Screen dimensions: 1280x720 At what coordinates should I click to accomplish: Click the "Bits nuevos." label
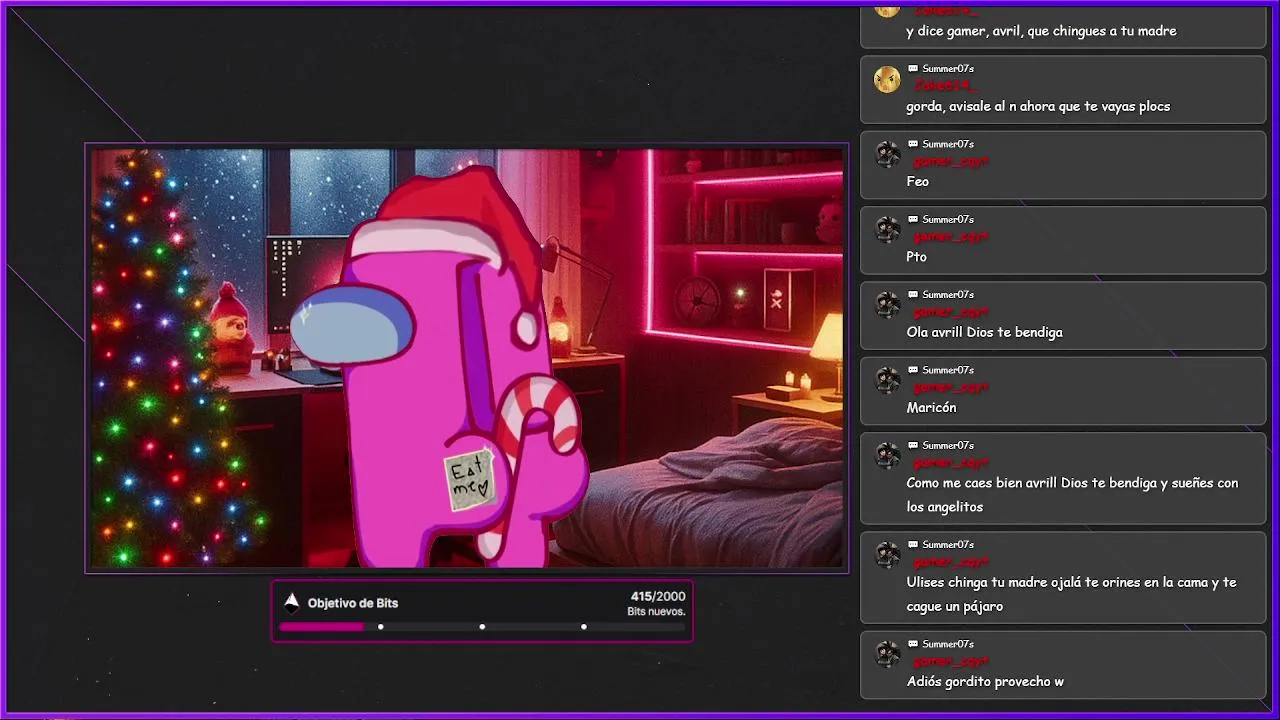[x=656, y=612]
